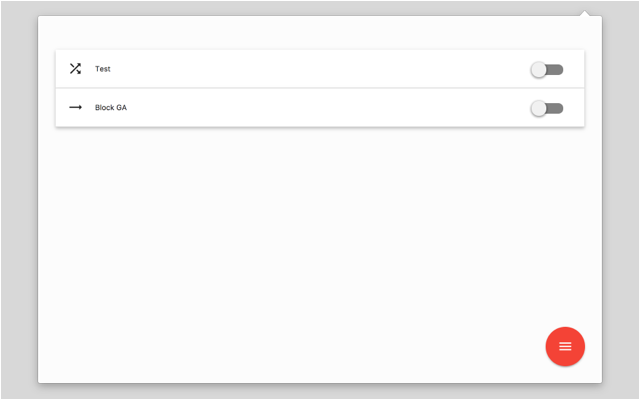Click the Test toggle's round knob
Screen dimensions: 640x400
click(x=539, y=70)
